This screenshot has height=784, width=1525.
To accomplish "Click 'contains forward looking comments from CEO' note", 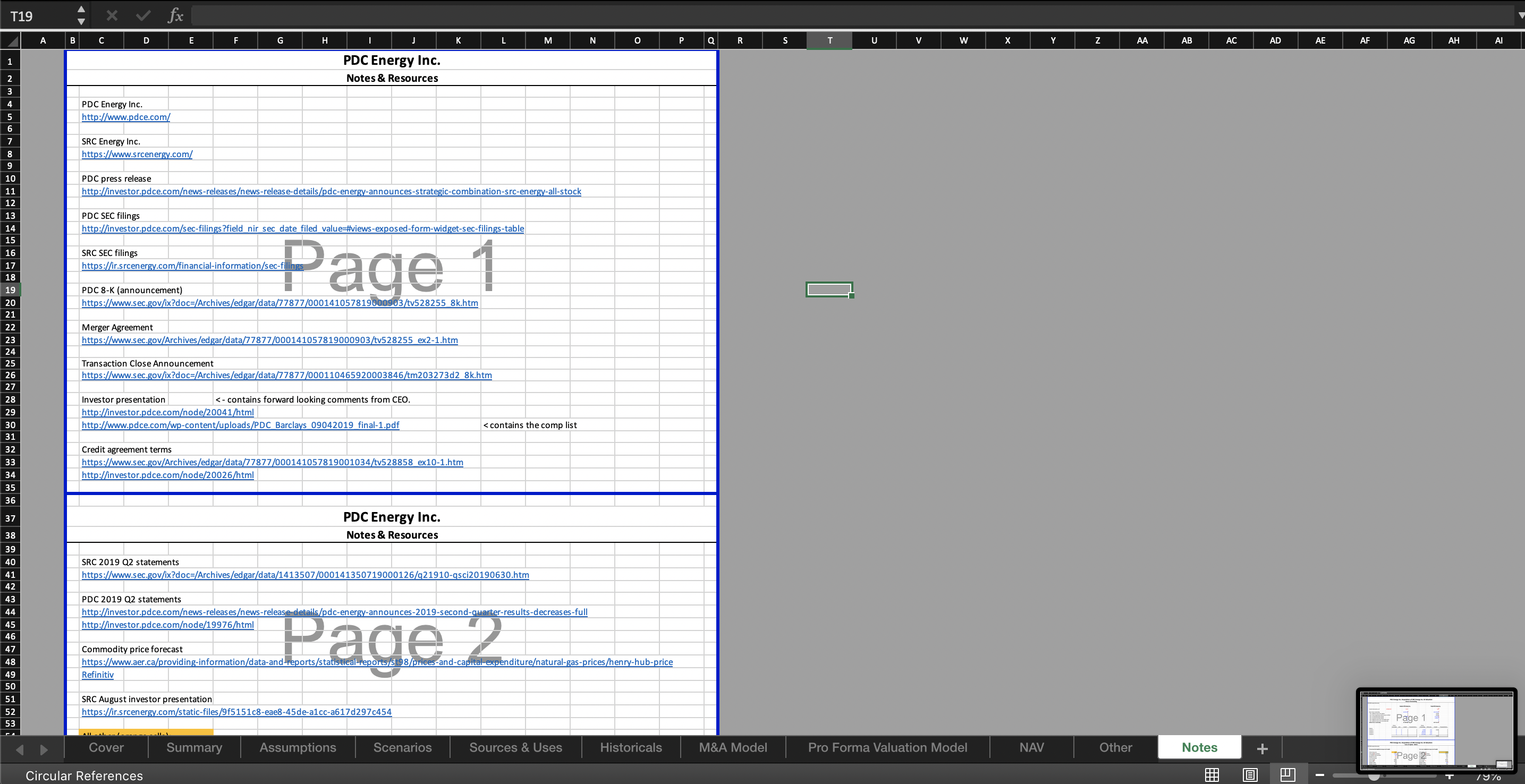I will (312, 400).
